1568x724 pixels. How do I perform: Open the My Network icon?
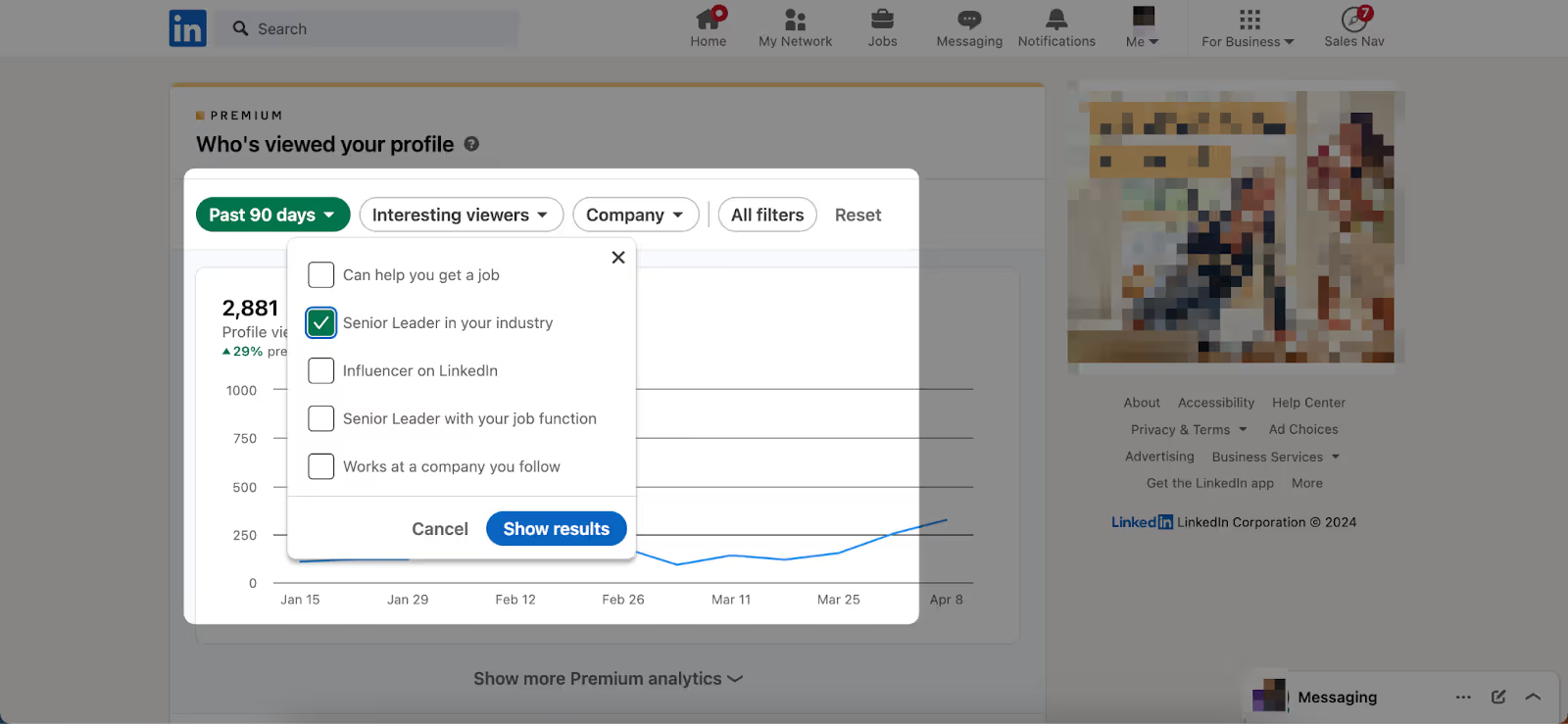pyautogui.click(x=795, y=19)
